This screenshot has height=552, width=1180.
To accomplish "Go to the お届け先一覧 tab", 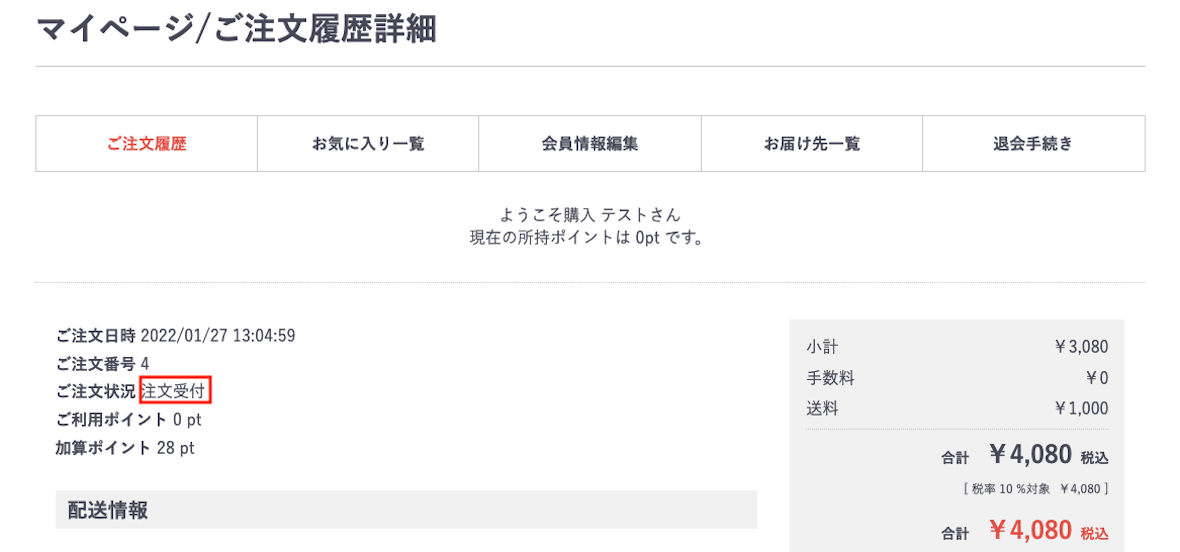I will (811, 144).
